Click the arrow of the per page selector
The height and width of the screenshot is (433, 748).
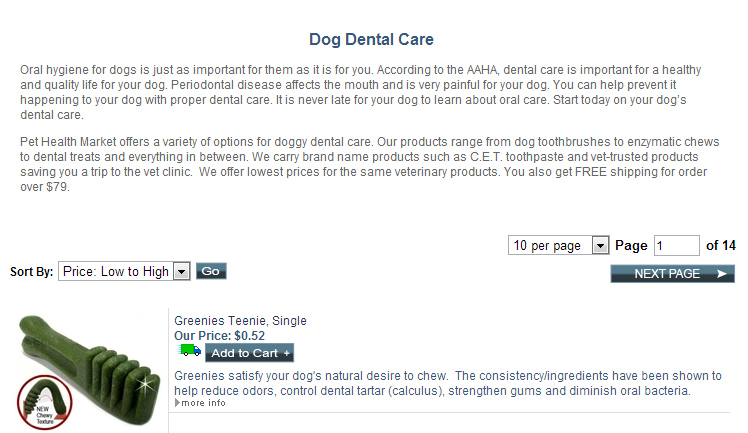coord(600,246)
